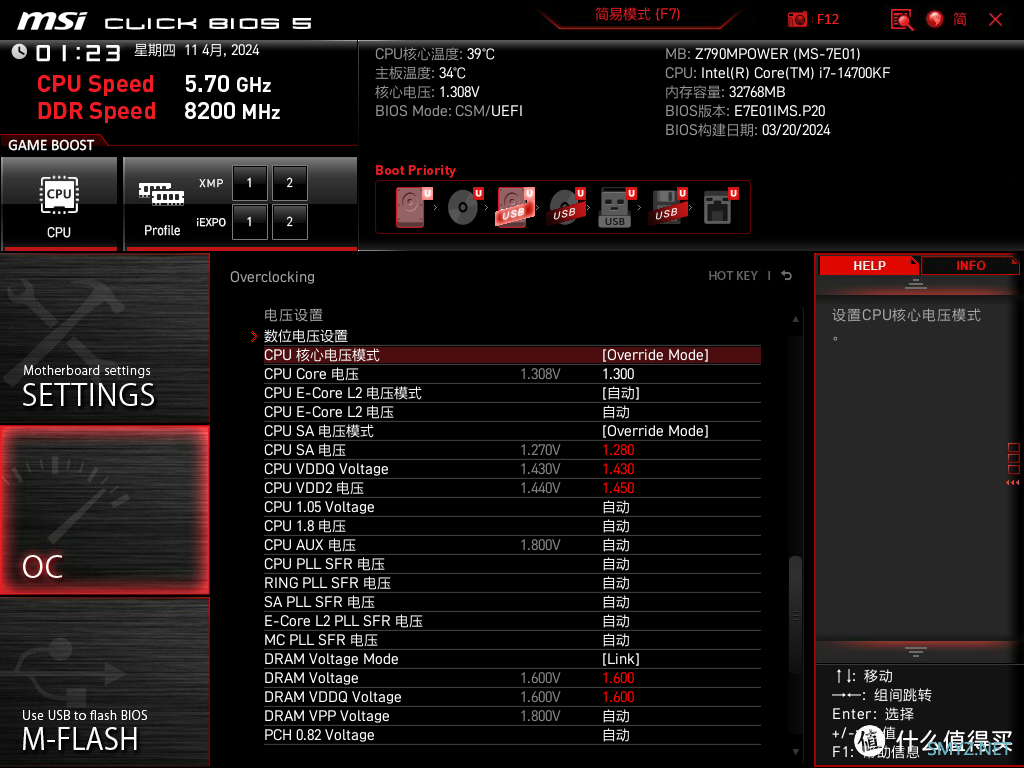Screen dimensions: 1024x768
Task: Close the BIOS with the X icon
Action: coord(995,20)
